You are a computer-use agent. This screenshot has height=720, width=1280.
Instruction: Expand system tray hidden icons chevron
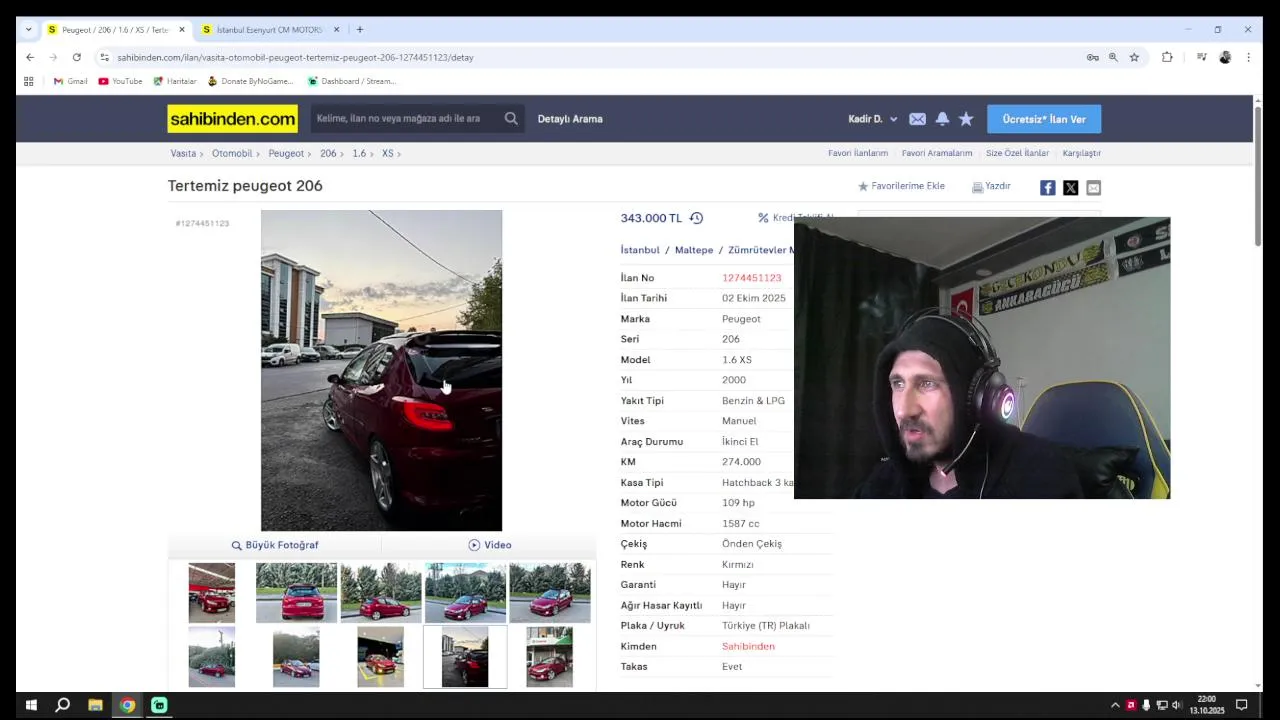pos(1115,705)
